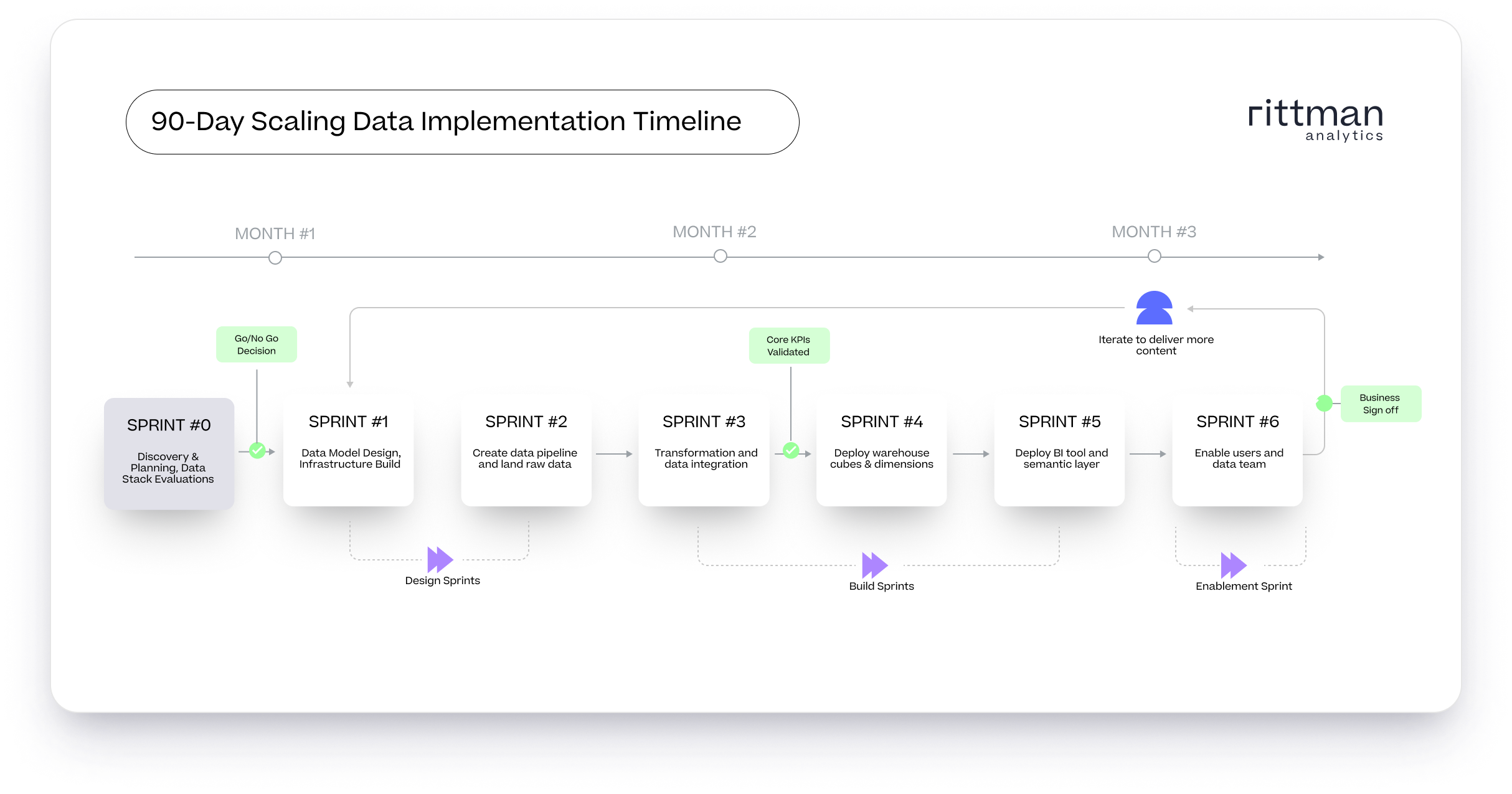The width and height of the screenshot is (1512, 794).
Task: Select the Enablement Sprint fast-forward icon
Action: coord(1235,564)
